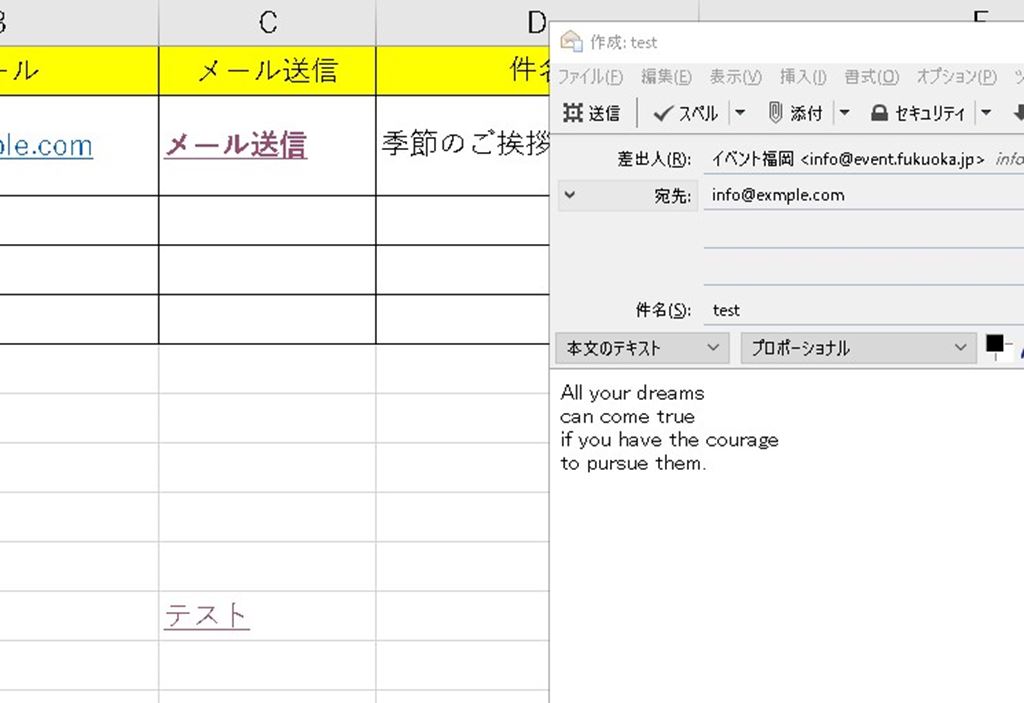This screenshot has width=1024, height=703.
Task: Expand the 宛先 recipient type dropdown
Action: click(570, 195)
